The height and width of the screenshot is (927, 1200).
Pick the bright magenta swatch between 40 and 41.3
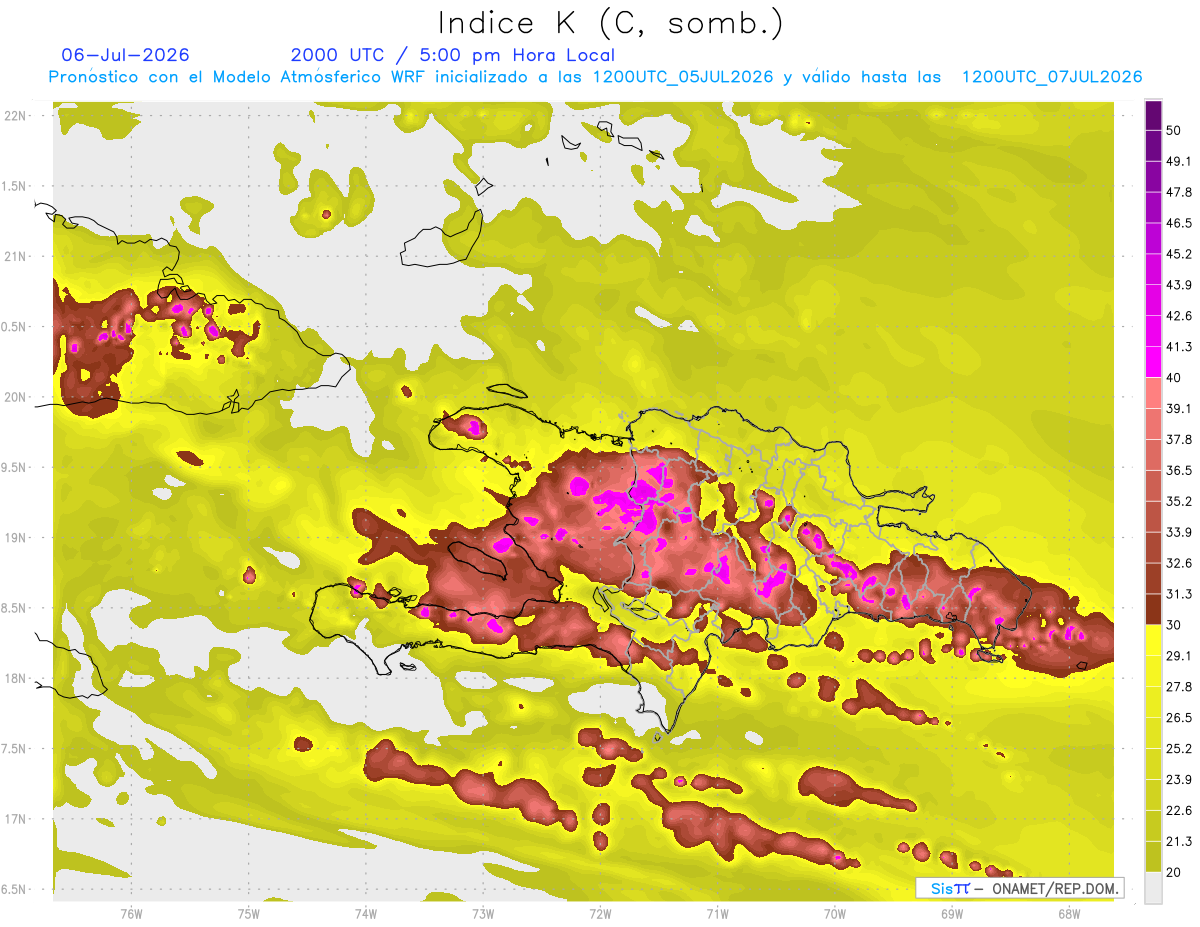pos(1153,362)
